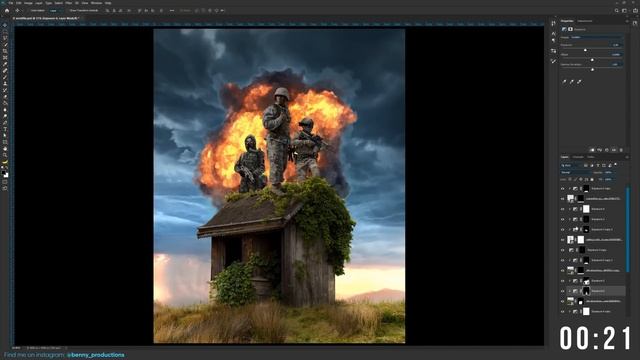Click the mask icon in Properties panel
Screen dimensions: 640x360
[x=570, y=29]
